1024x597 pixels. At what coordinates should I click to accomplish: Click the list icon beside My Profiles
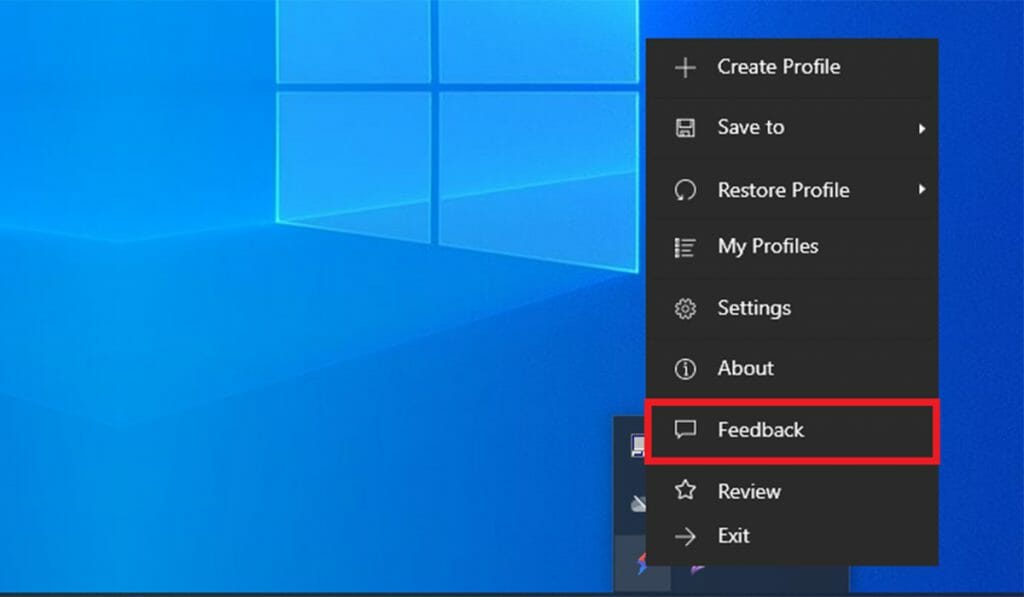(x=685, y=247)
